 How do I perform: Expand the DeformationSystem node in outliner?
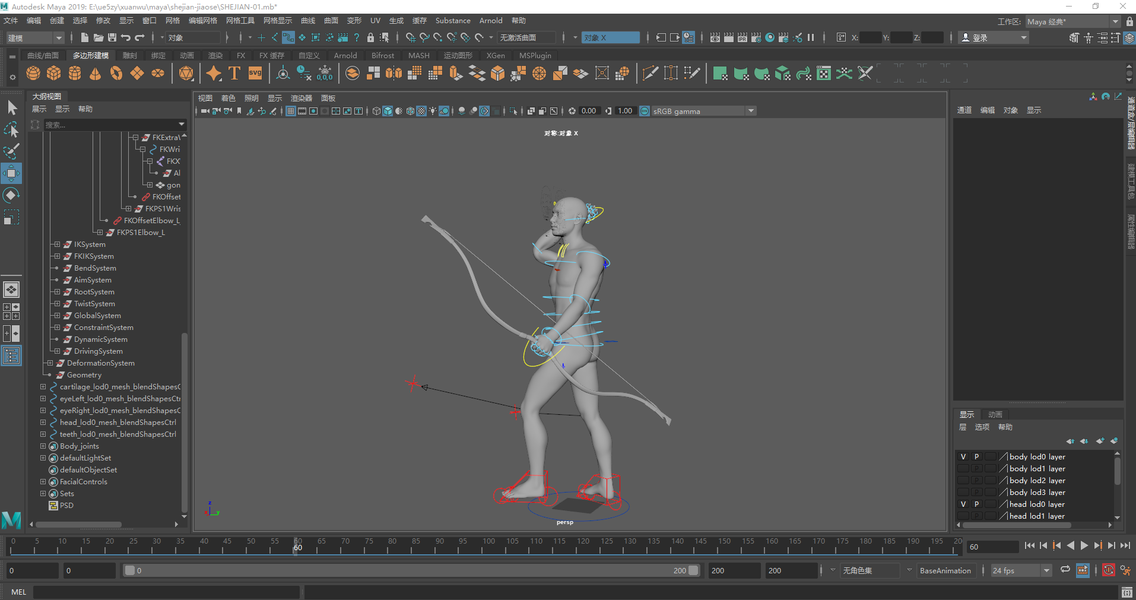(x=49, y=363)
